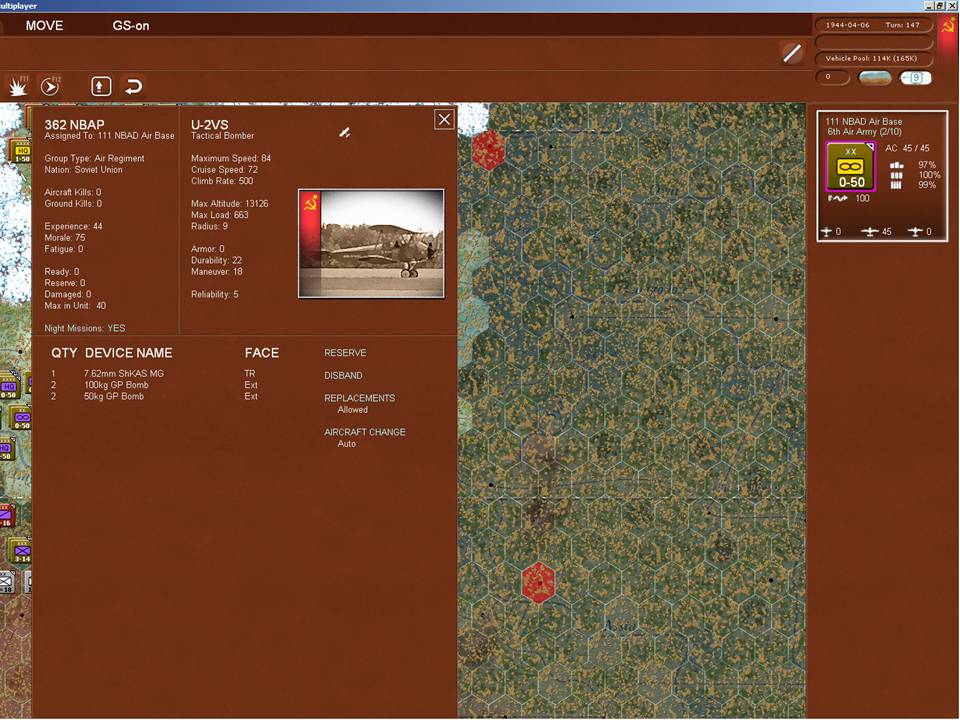Viewport: 960px width, 720px height.
Task: Click the 111 NBAD Air Base title in right panel
Action: coord(863,121)
